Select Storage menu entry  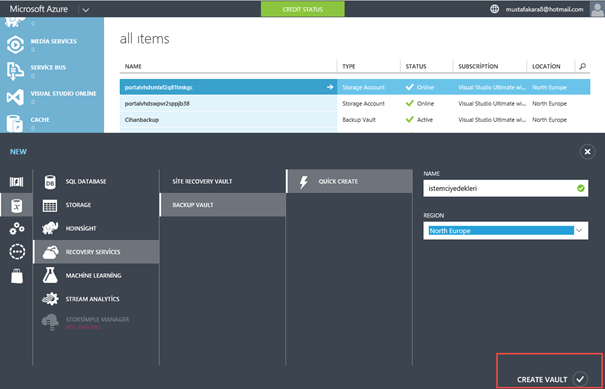point(96,205)
